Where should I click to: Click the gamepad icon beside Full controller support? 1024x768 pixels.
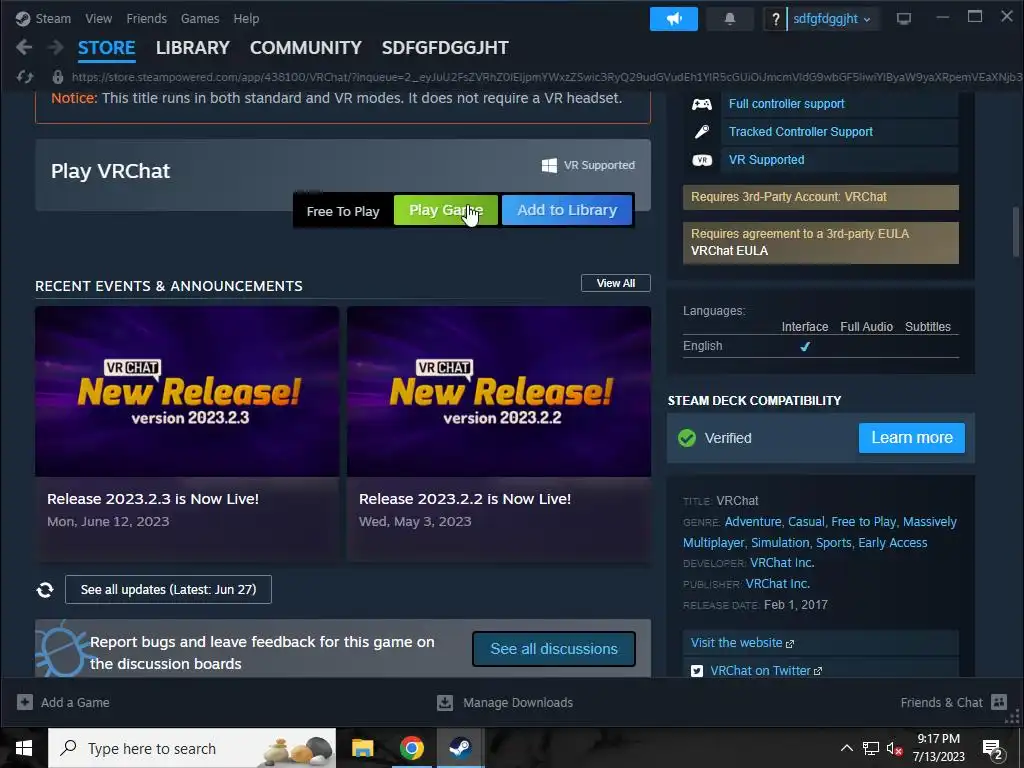[701, 104]
